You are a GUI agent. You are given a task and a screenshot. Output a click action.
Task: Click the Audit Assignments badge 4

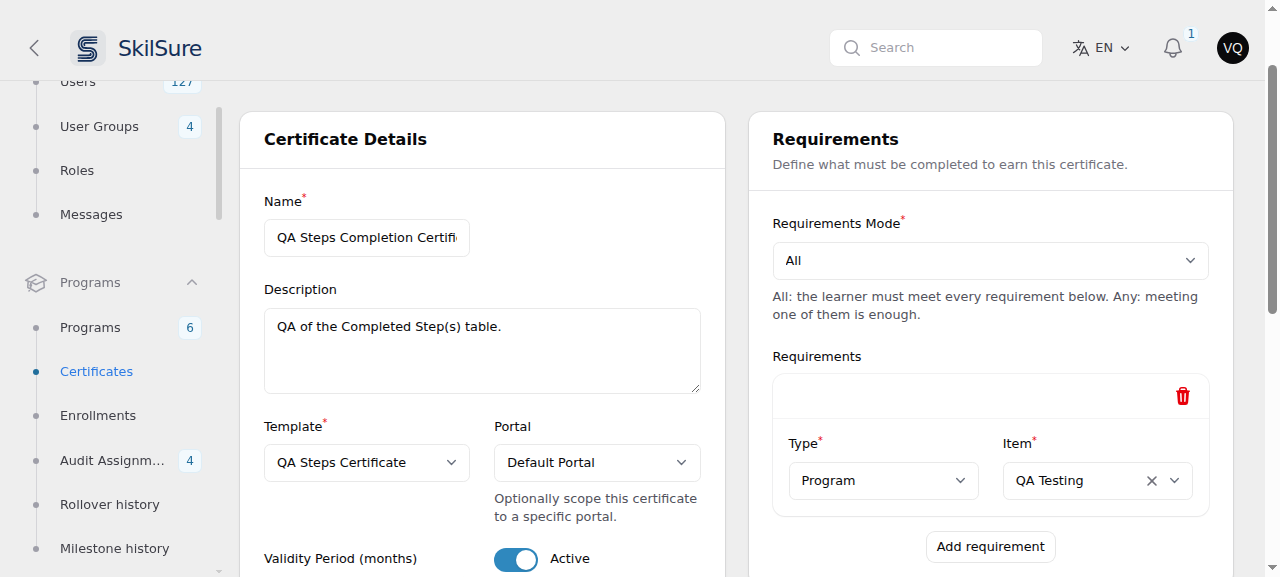190,461
